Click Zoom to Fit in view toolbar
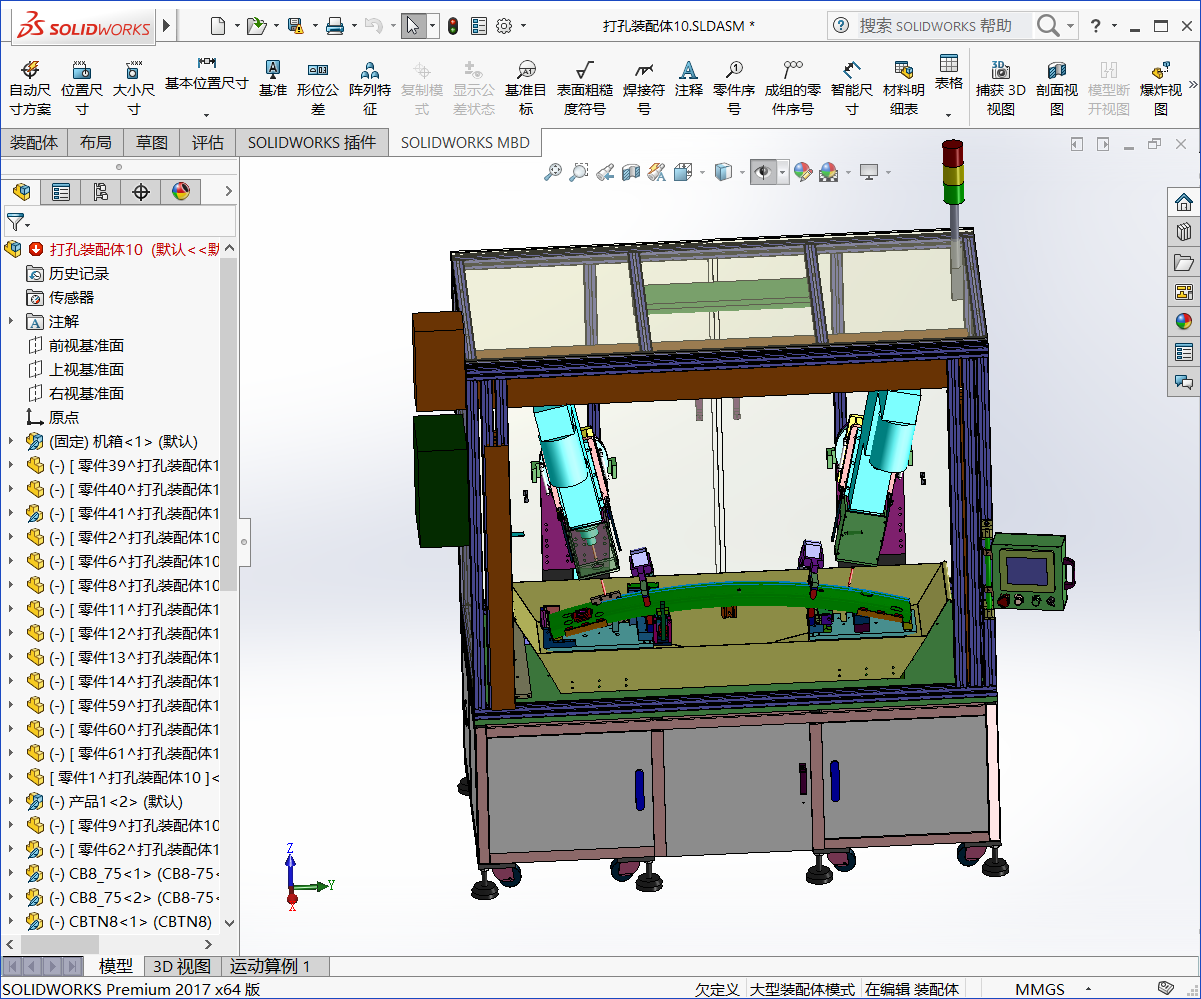Image resolution: width=1201 pixels, height=999 pixels. pyautogui.click(x=553, y=173)
